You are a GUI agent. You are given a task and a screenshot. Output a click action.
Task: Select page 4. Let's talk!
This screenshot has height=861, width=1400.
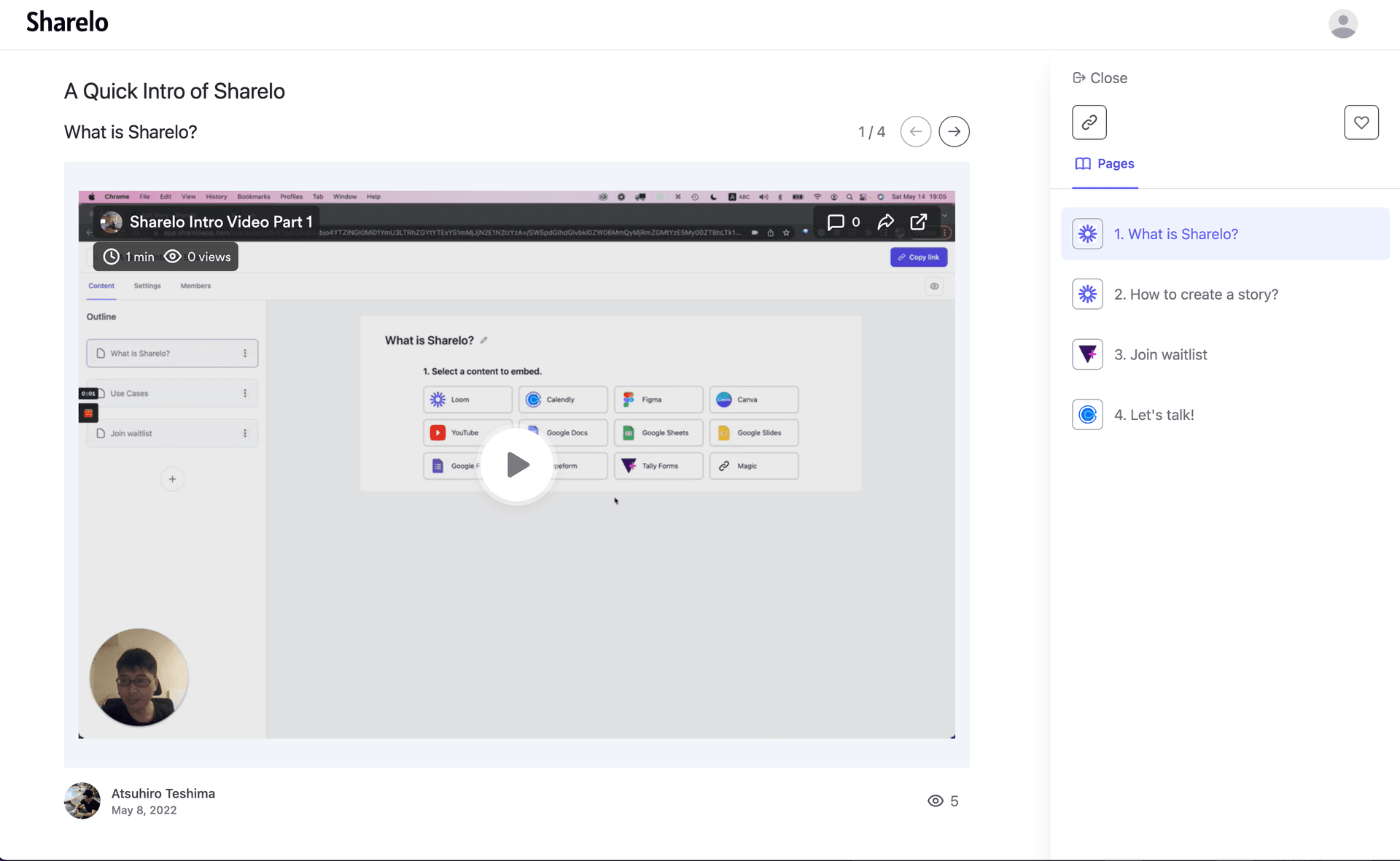click(1225, 415)
